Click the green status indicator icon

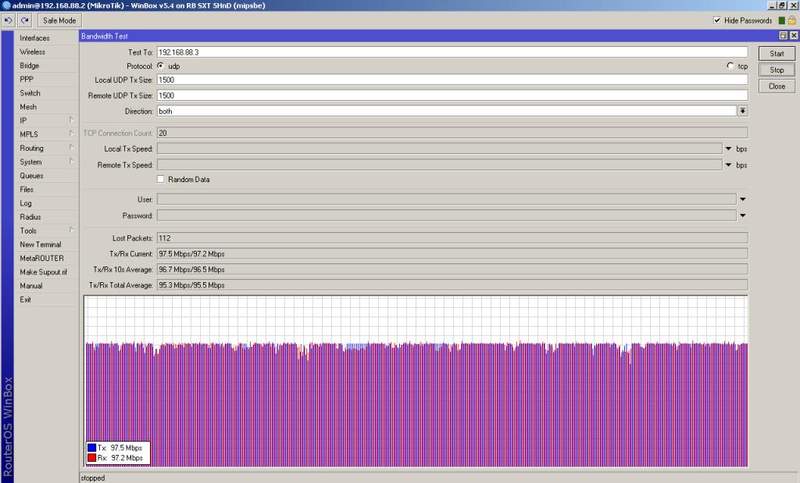click(781, 20)
